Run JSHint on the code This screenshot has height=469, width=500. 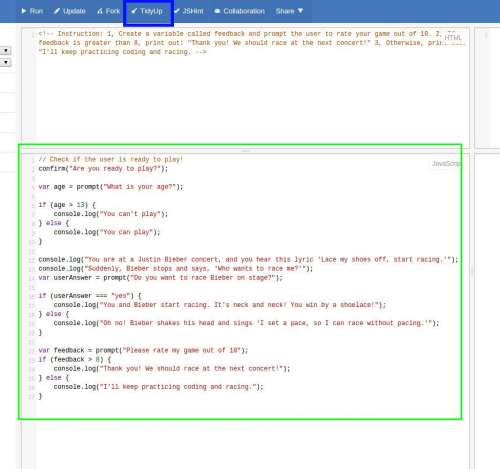click(x=189, y=11)
